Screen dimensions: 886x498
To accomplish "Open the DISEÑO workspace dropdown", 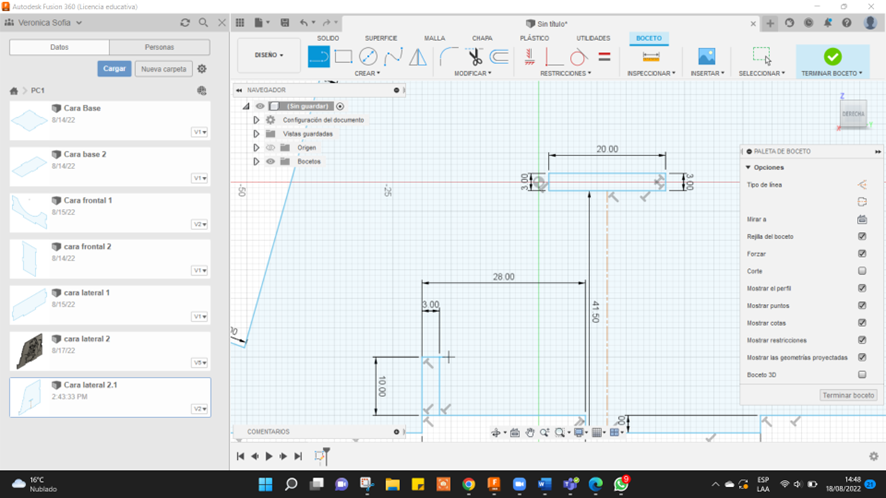I will click(x=268, y=55).
